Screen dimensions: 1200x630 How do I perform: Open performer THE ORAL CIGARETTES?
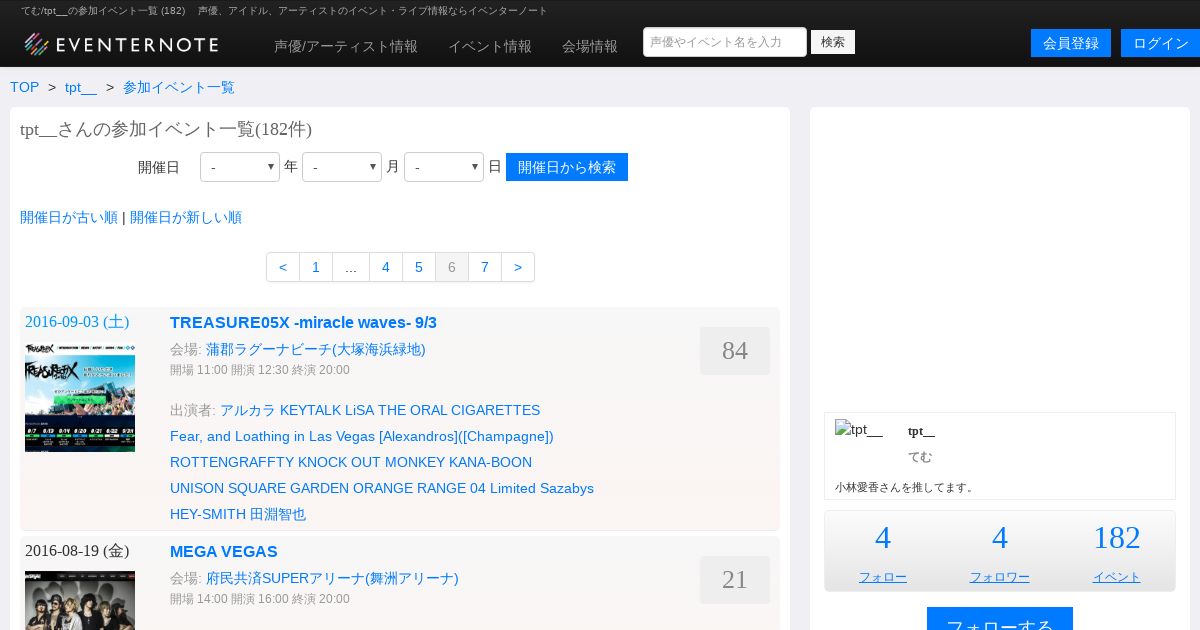pyautogui.click(x=459, y=410)
